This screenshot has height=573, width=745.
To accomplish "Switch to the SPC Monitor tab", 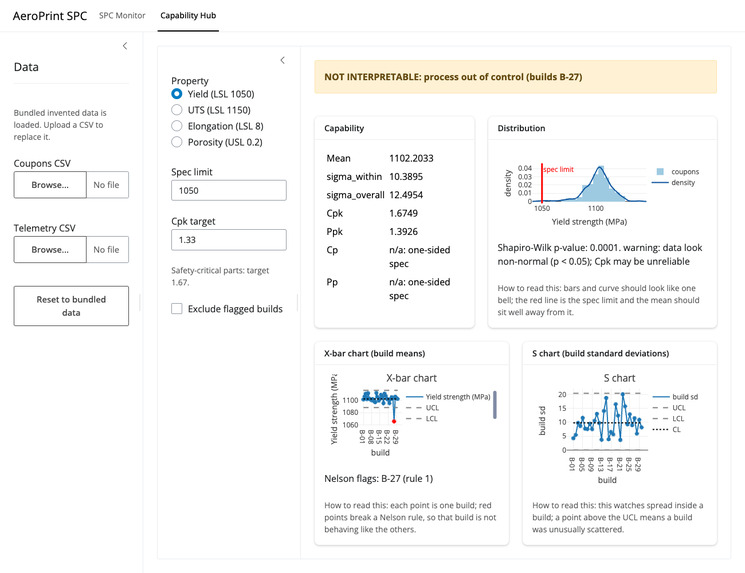I will [x=122, y=16].
